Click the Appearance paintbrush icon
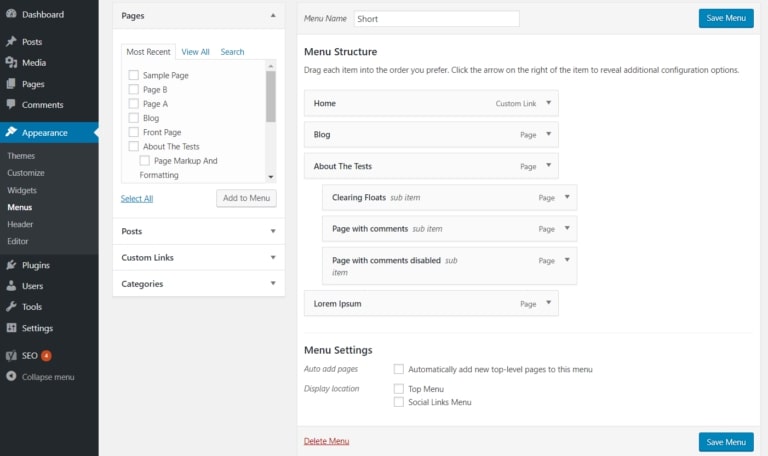The image size is (768, 456). coord(11,132)
